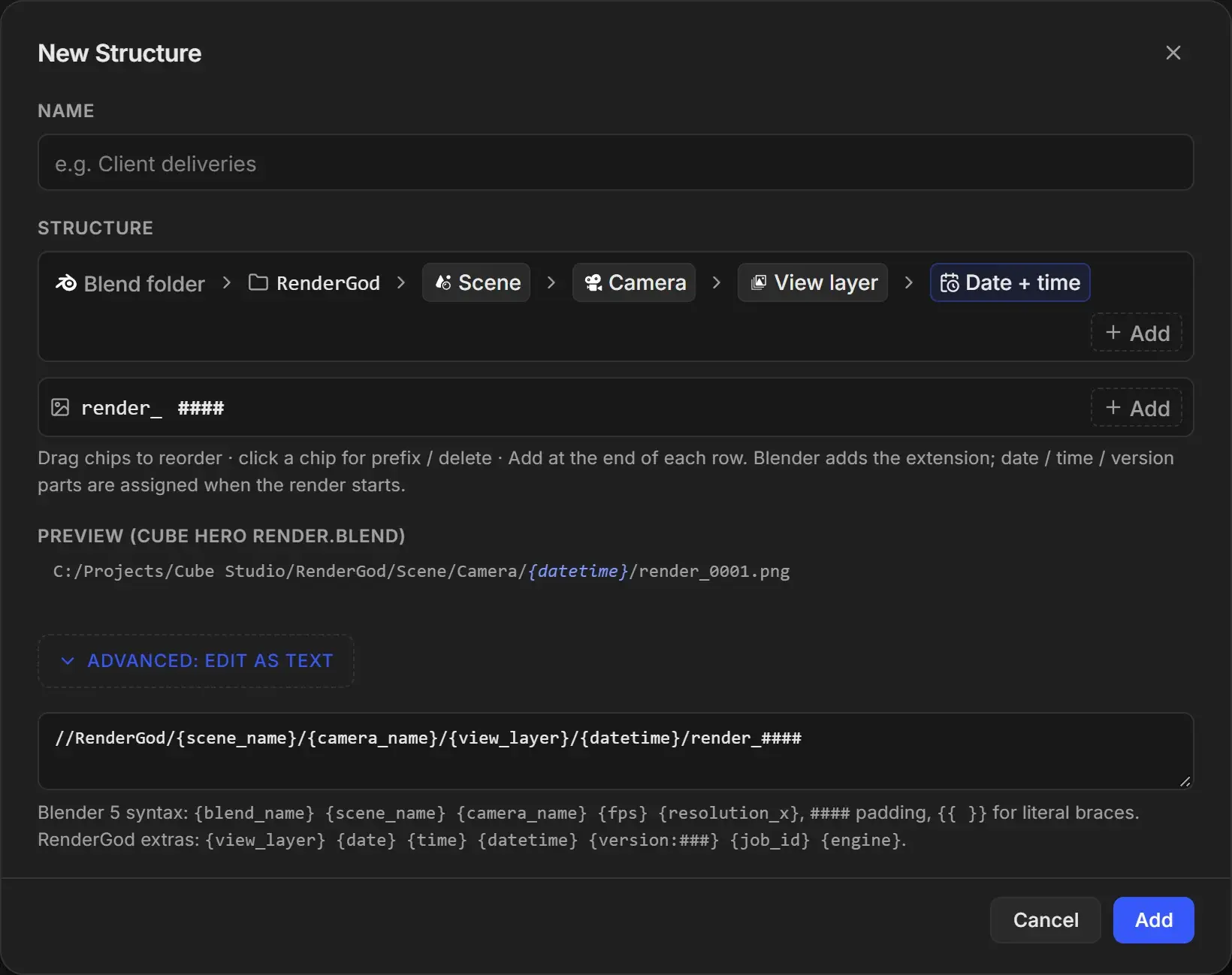The image size is (1232, 975).
Task: Click the folder icon beside RenderGod
Action: 258,282
